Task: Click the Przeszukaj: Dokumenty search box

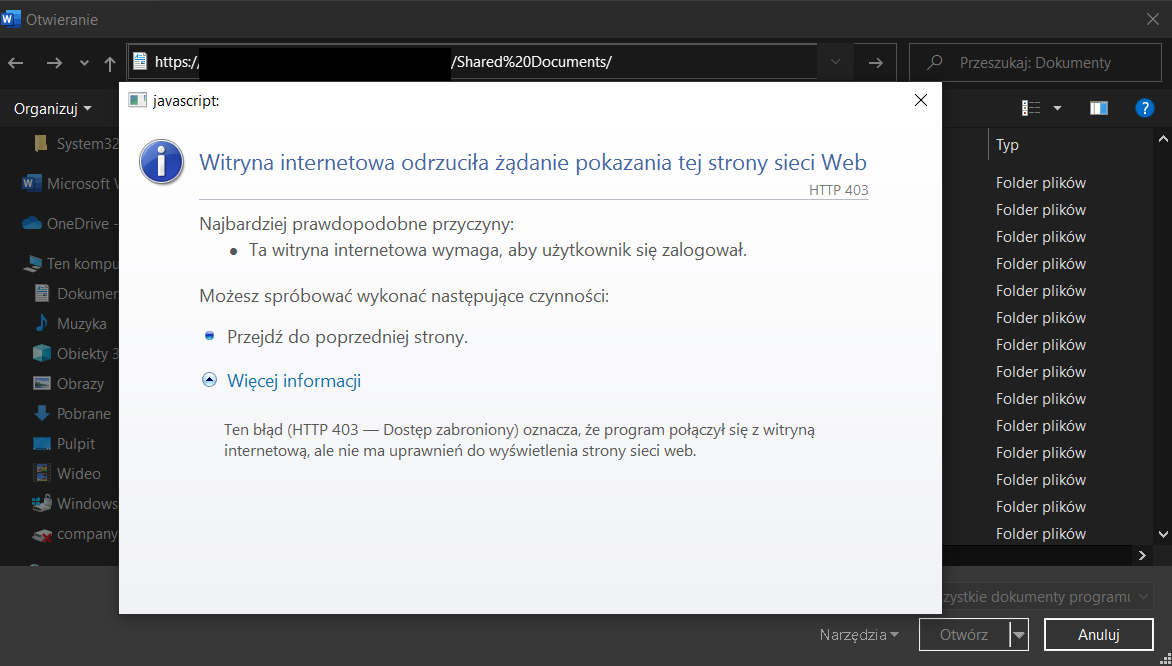Action: [1035, 63]
